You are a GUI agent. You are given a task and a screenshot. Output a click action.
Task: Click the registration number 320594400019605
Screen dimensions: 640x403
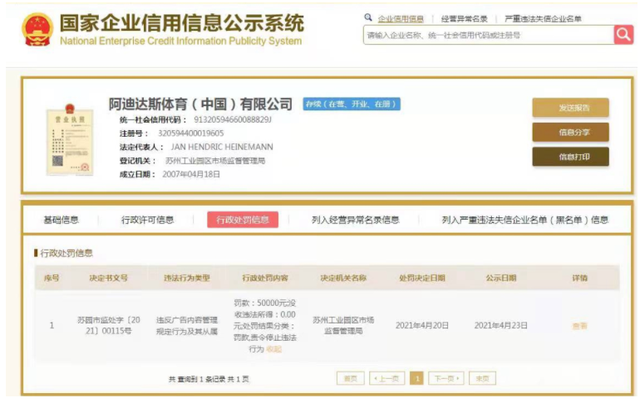pyautogui.click(x=191, y=133)
